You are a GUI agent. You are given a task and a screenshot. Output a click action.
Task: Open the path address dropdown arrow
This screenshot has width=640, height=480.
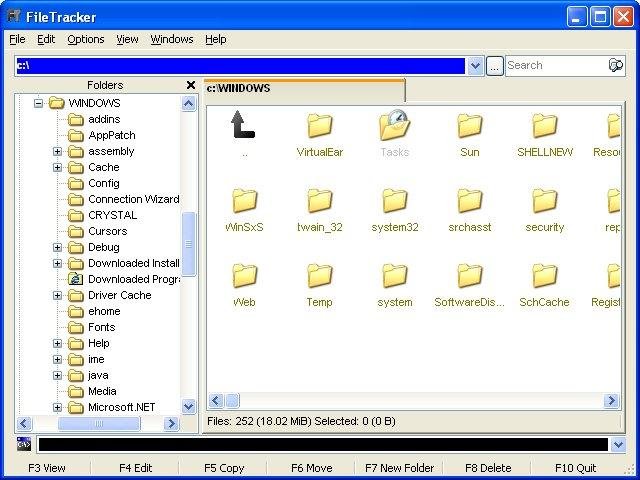point(475,65)
